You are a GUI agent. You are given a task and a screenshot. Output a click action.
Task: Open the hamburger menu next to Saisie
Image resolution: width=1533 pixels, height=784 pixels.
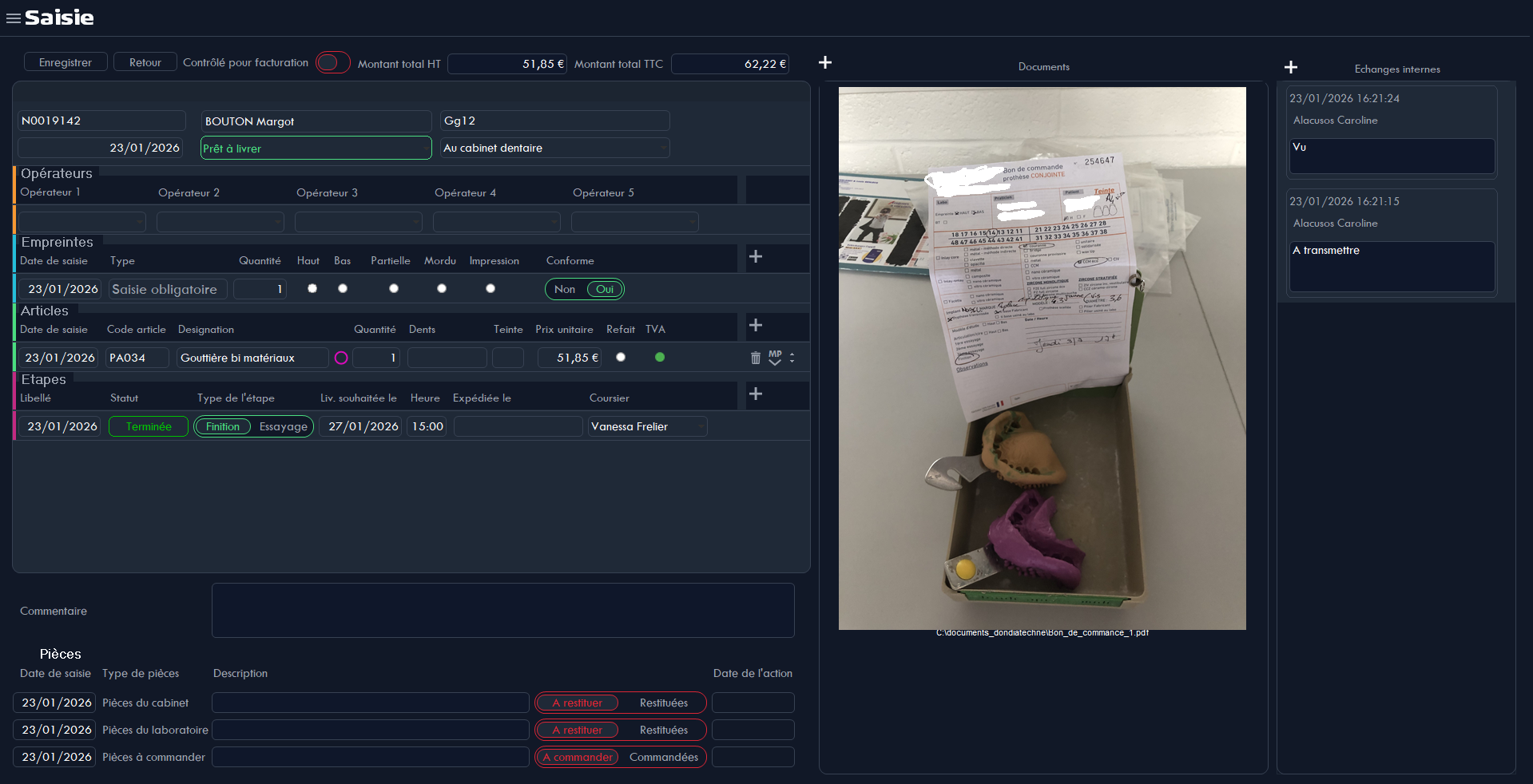13,18
